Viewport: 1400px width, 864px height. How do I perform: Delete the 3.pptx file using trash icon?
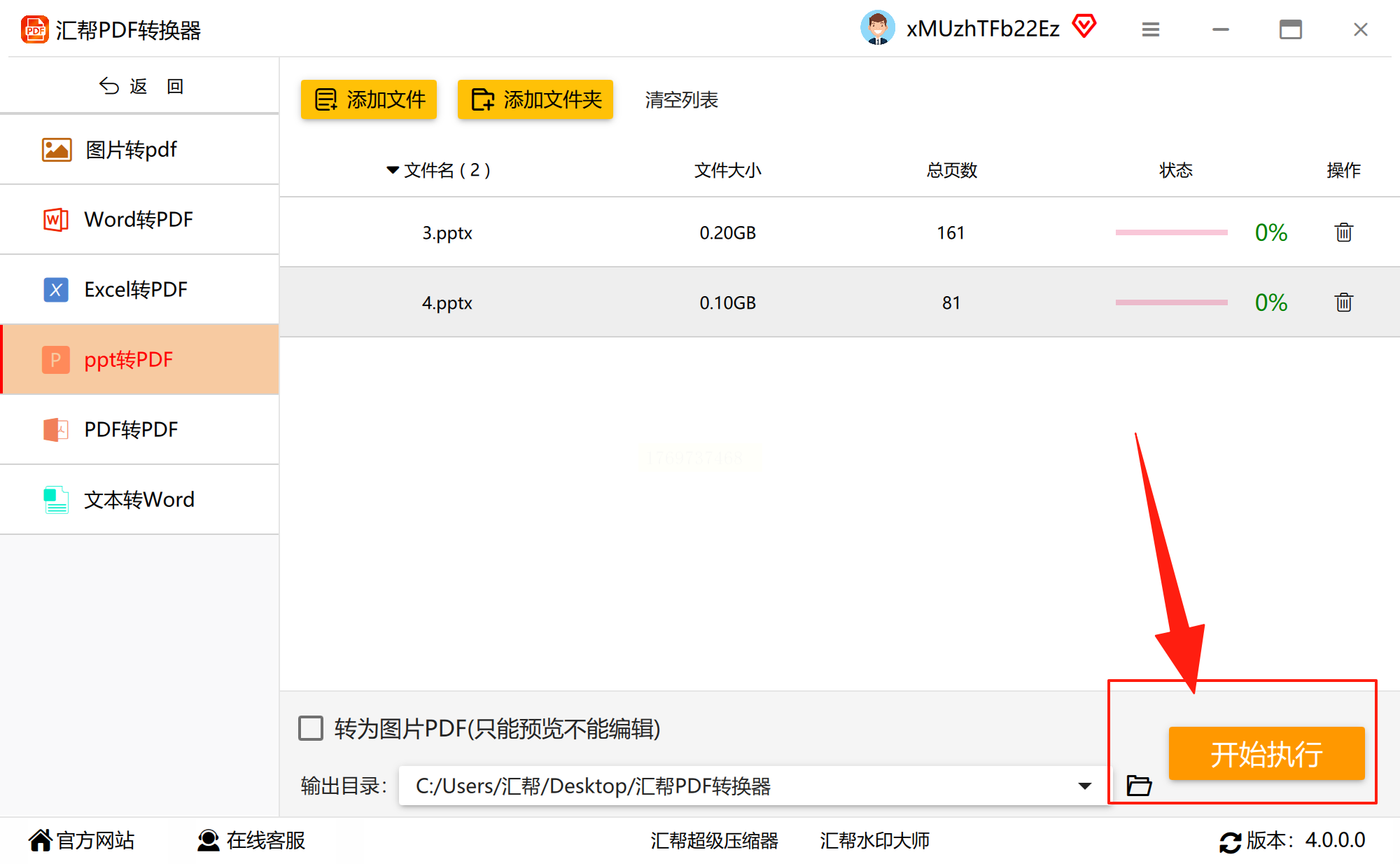(1343, 232)
